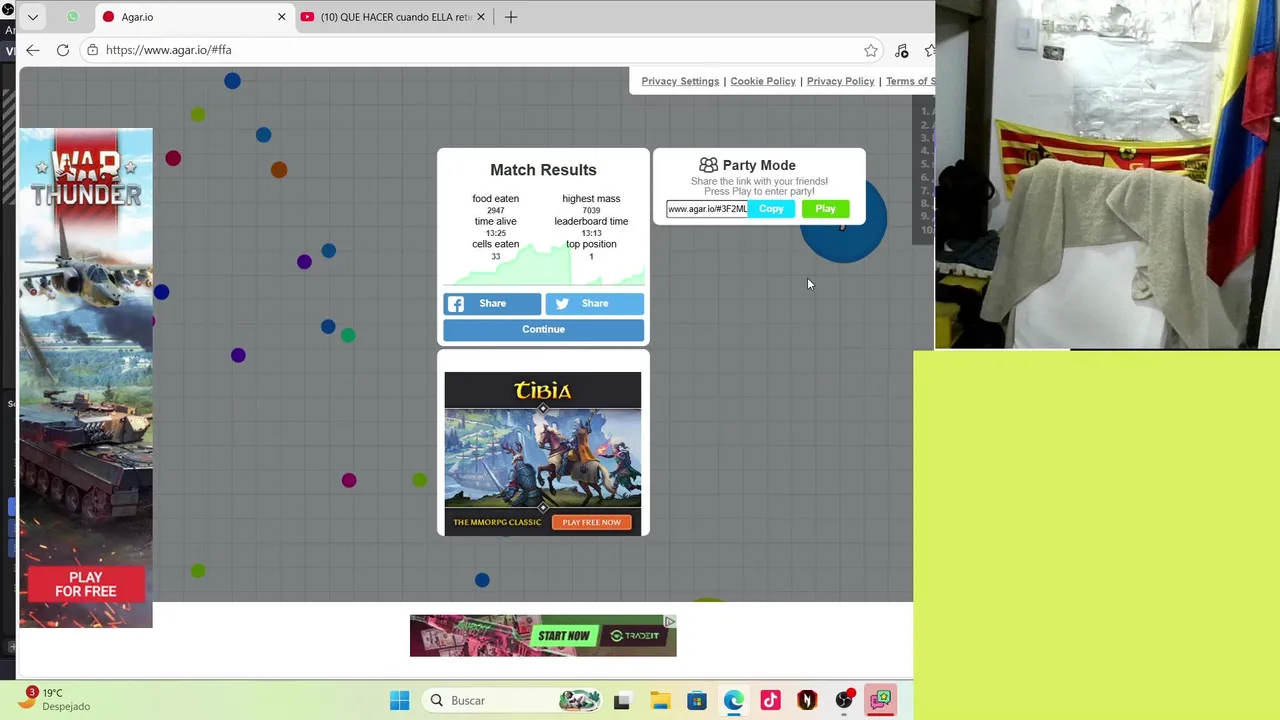Click the AdChoices icon on the bottom banner

click(x=669, y=622)
